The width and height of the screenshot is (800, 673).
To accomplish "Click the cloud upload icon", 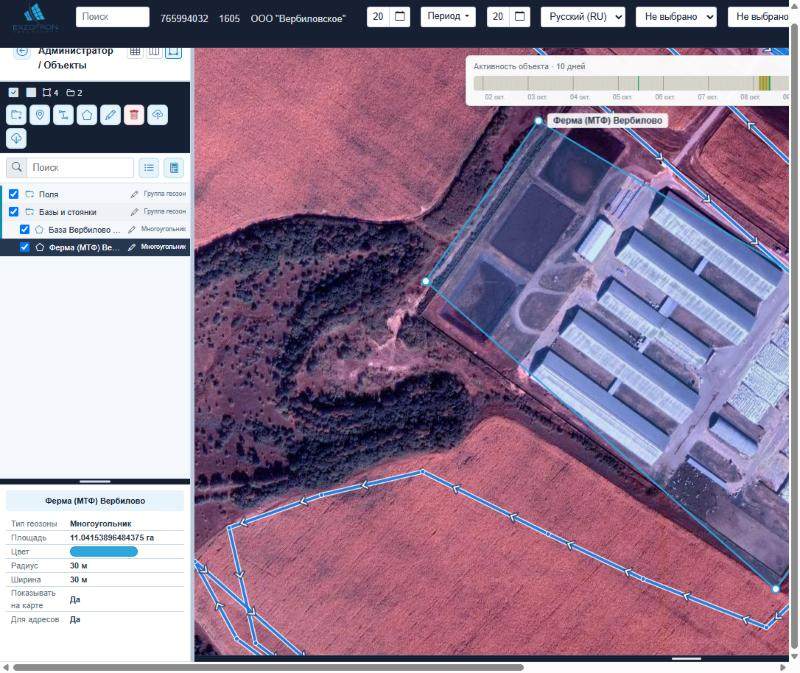I will pyautogui.click(x=157, y=115).
